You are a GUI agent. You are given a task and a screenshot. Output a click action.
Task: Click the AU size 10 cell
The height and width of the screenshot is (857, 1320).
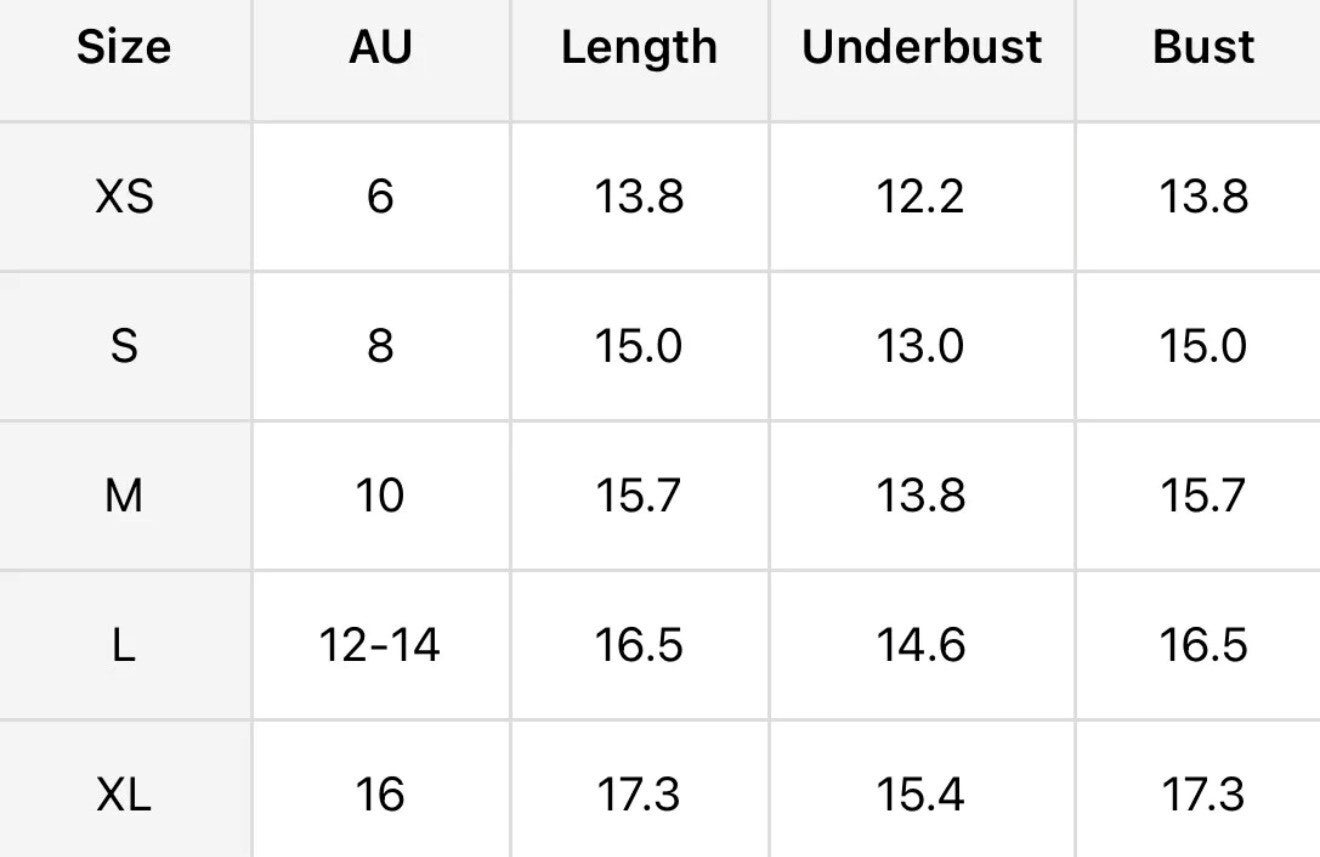click(x=380, y=495)
